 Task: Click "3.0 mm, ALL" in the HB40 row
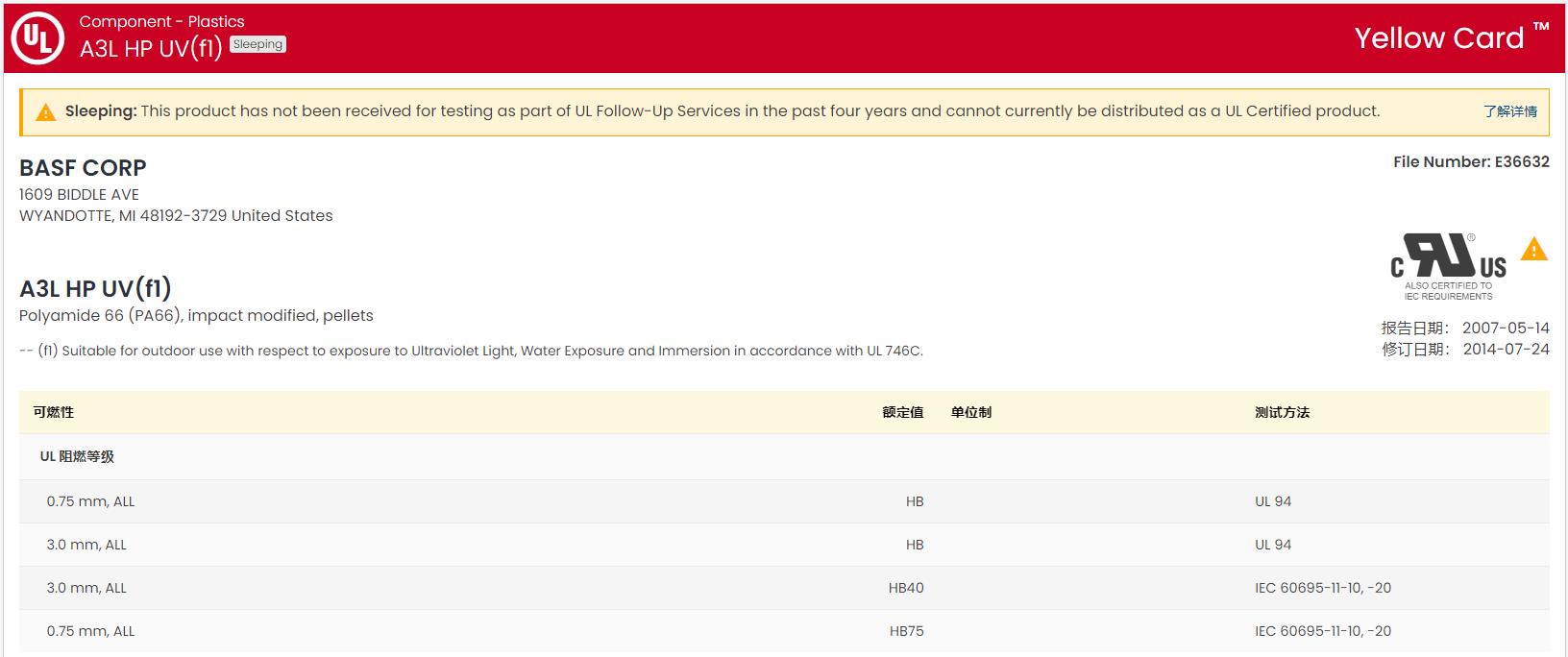pos(86,588)
